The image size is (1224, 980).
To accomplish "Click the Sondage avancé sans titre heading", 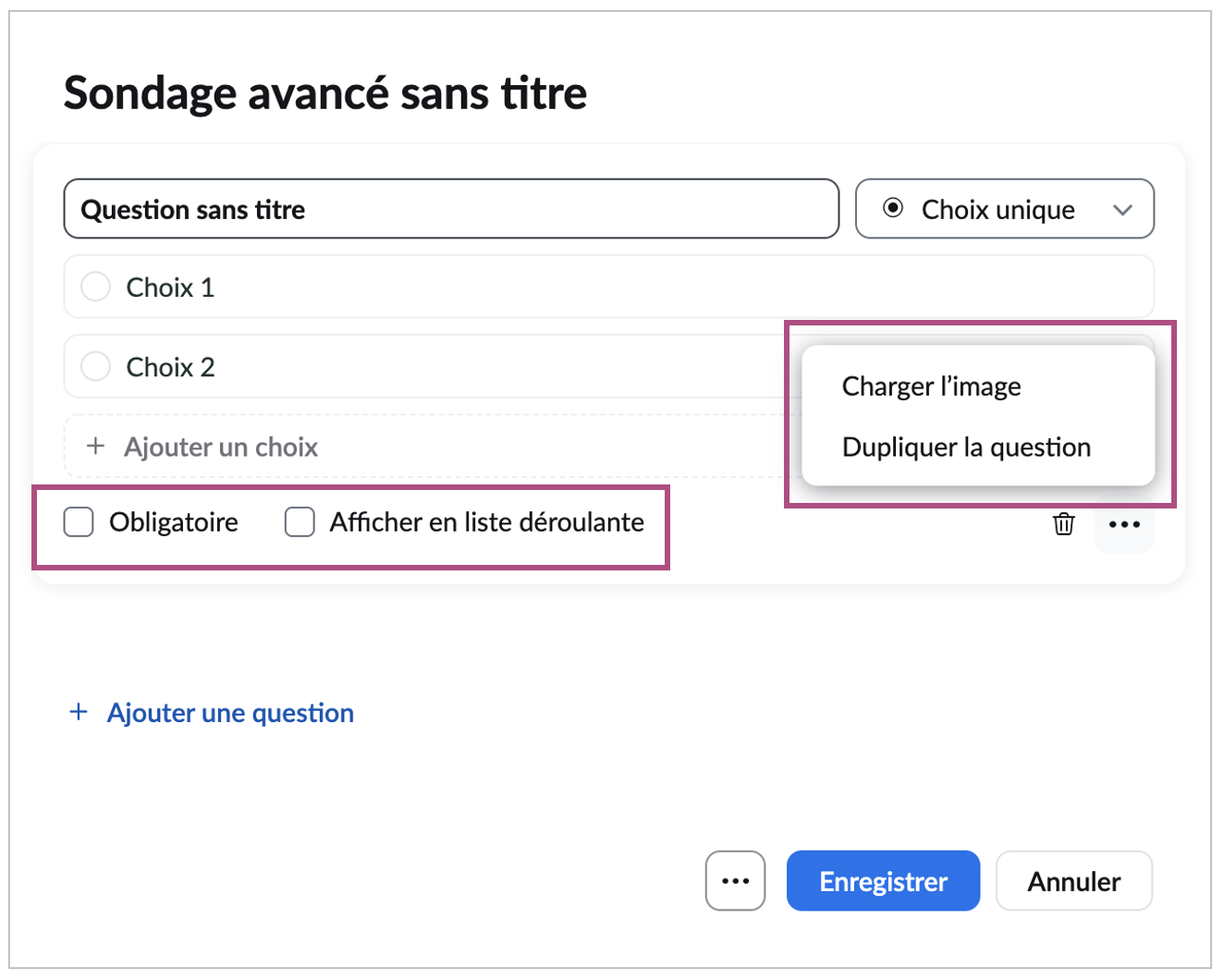I will coord(325,93).
